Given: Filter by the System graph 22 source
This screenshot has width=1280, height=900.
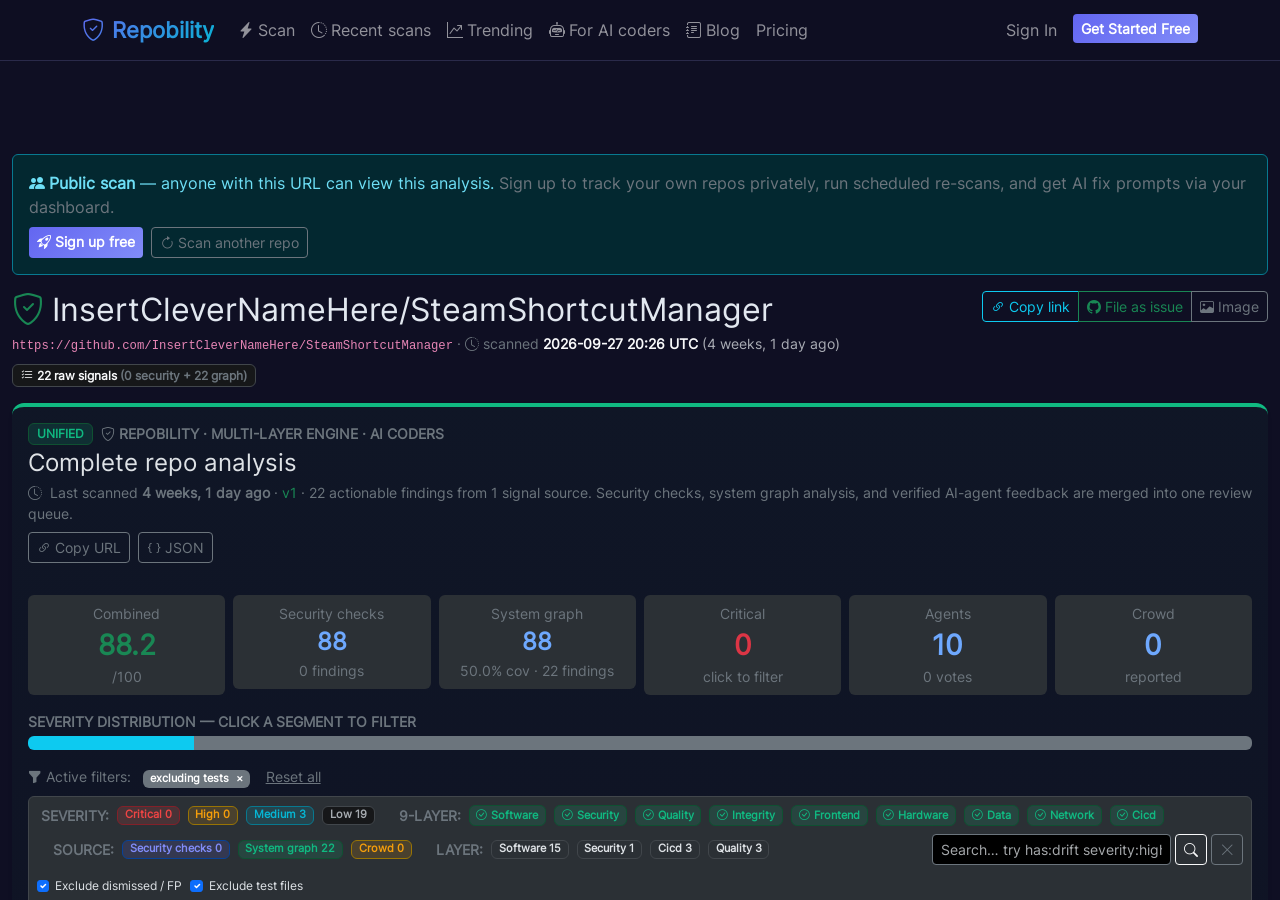Looking at the screenshot, I should coord(290,849).
